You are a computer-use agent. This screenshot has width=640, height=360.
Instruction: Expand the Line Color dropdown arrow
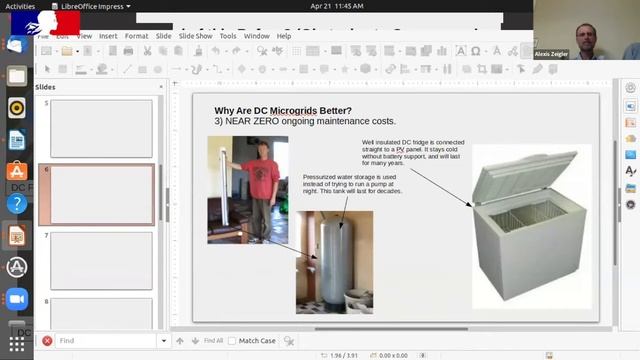[x=91, y=70]
